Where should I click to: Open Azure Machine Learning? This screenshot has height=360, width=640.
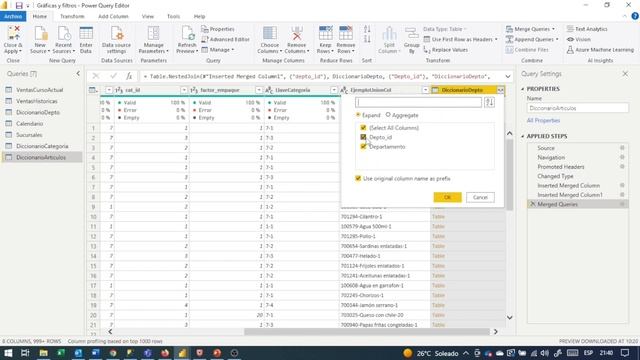600,50
